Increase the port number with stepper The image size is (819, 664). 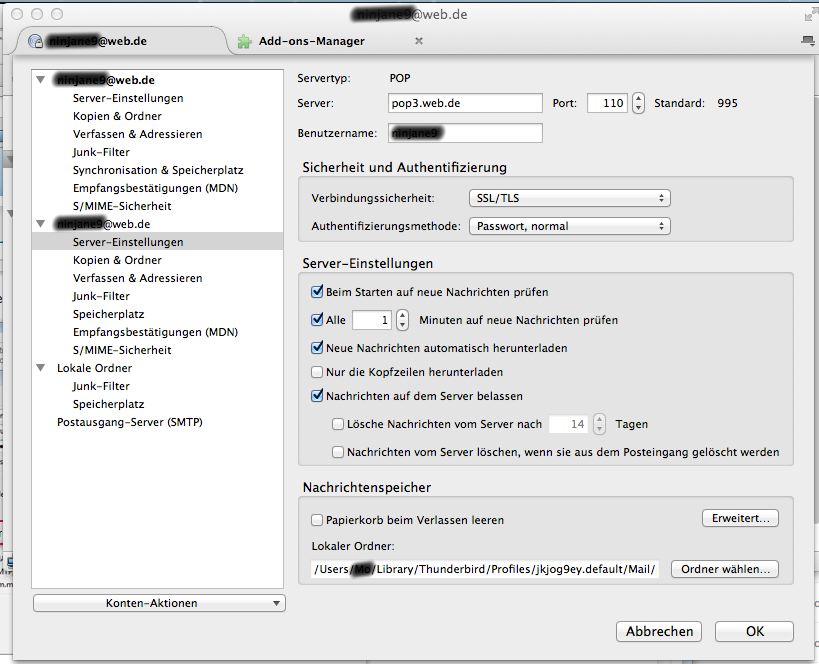point(638,98)
